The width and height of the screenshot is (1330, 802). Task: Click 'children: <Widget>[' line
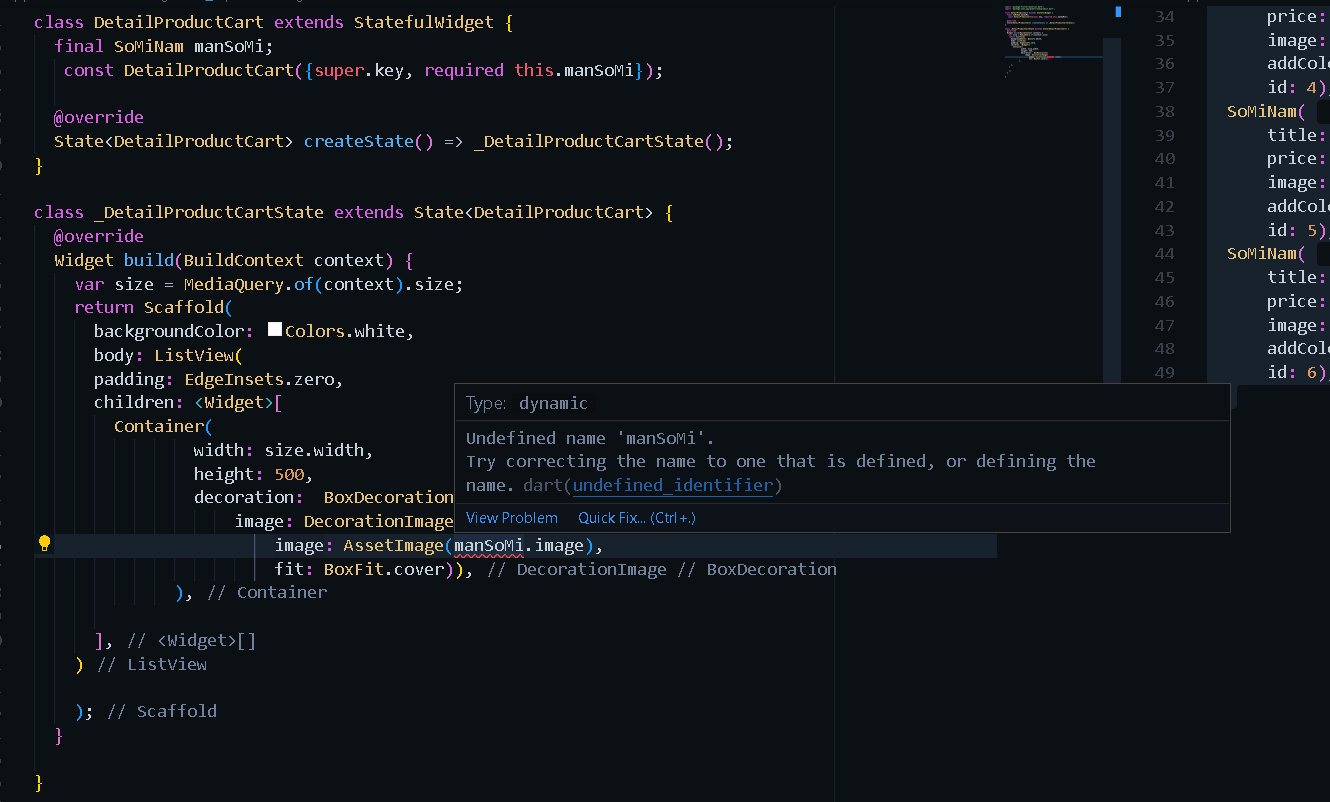(x=189, y=402)
